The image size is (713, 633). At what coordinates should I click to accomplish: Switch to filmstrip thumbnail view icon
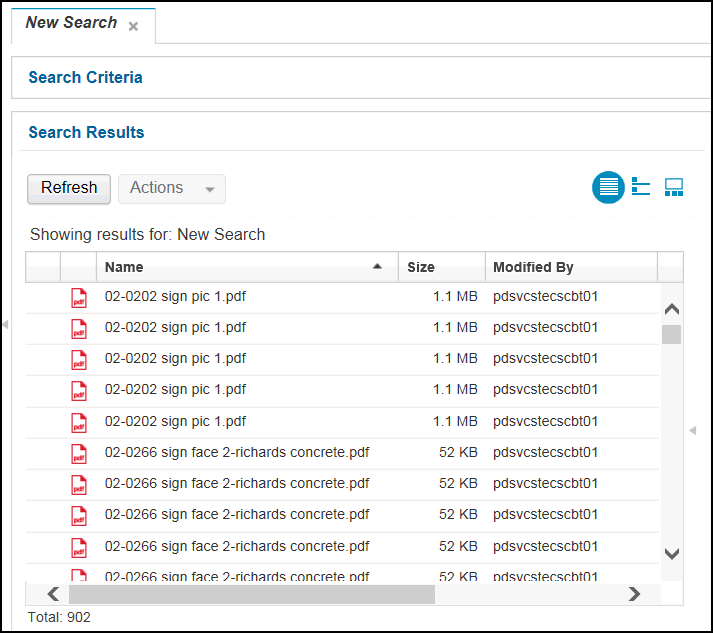673,187
